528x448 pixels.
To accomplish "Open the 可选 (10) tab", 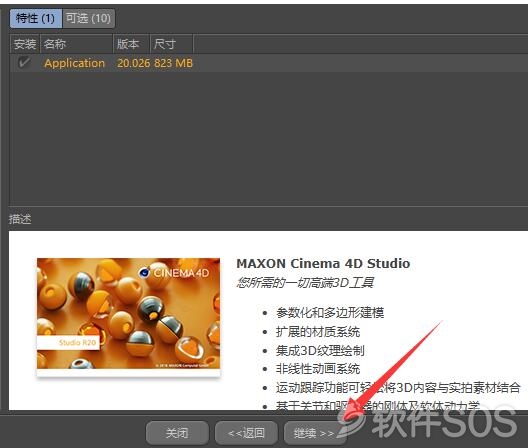I will pyautogui.click(x=88, y=18).
